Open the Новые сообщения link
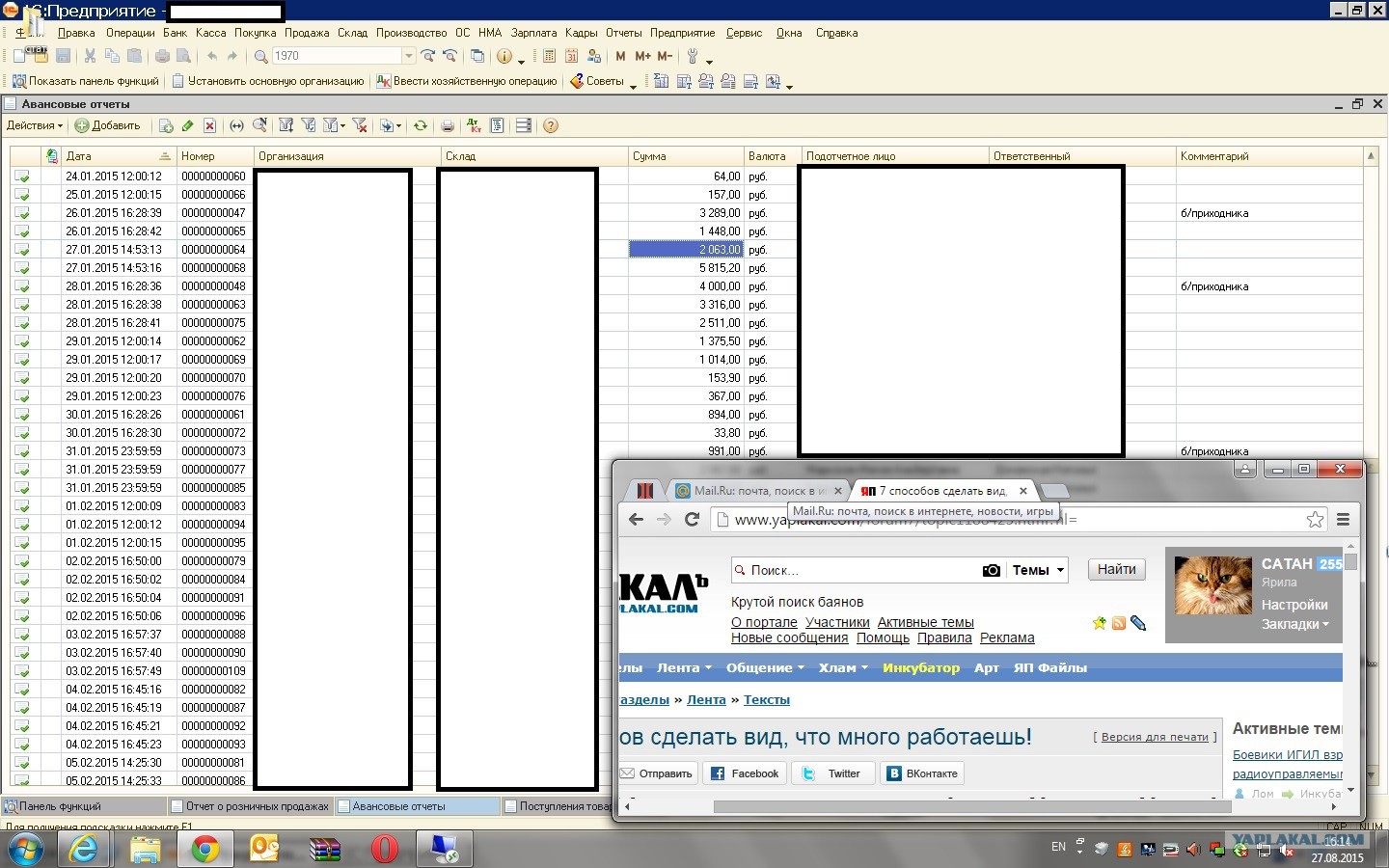Viewport: 1389px width, 868px height. point(789,637)
